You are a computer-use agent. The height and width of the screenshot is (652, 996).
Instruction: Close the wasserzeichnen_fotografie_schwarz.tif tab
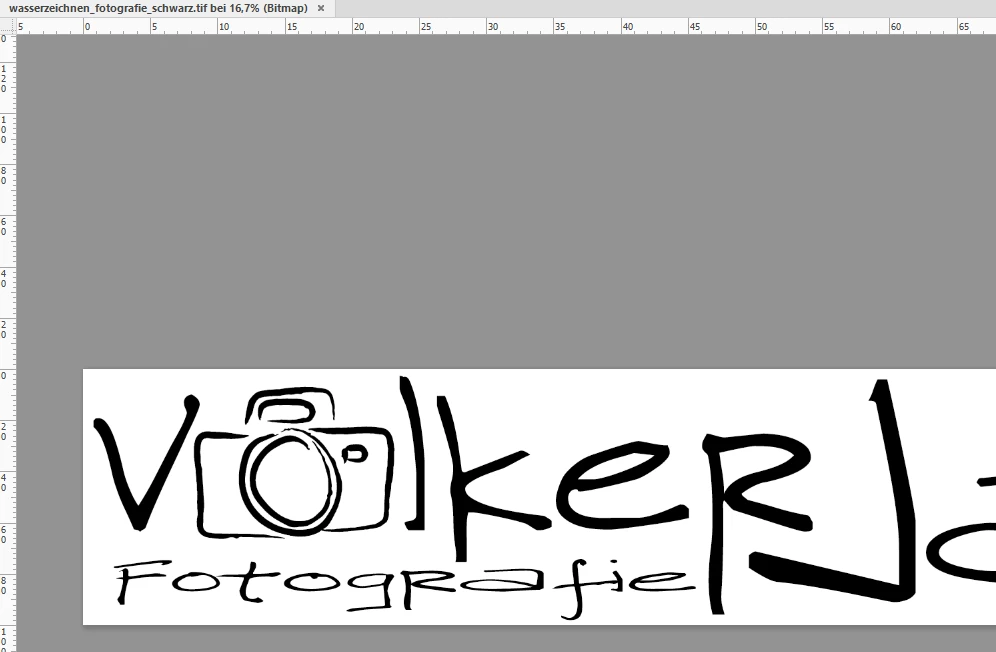point(321,8)
